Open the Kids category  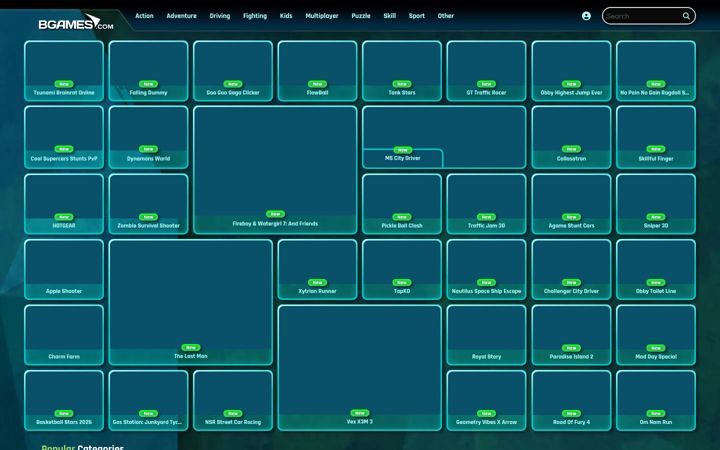pos(286,16)
